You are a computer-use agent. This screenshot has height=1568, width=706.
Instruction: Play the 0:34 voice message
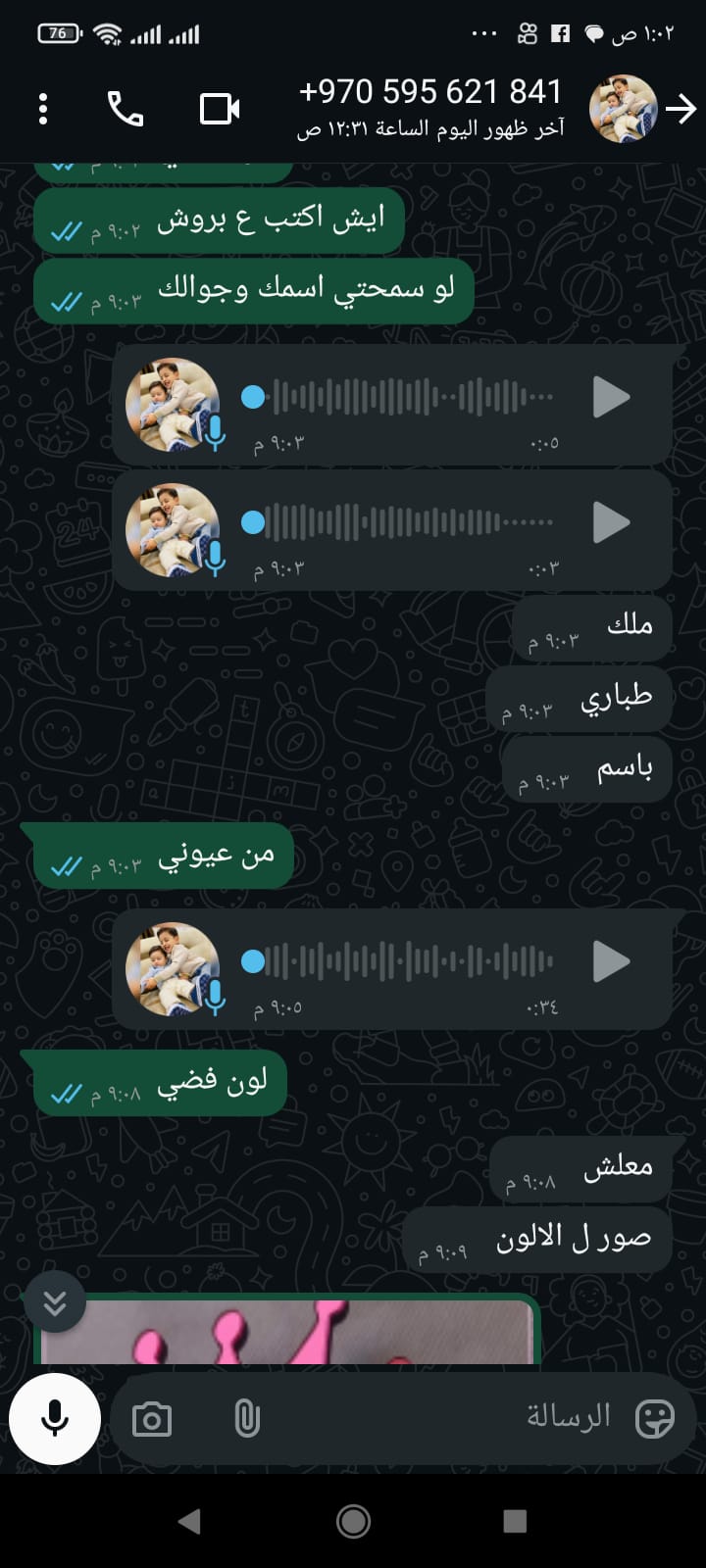pos(611,961)
